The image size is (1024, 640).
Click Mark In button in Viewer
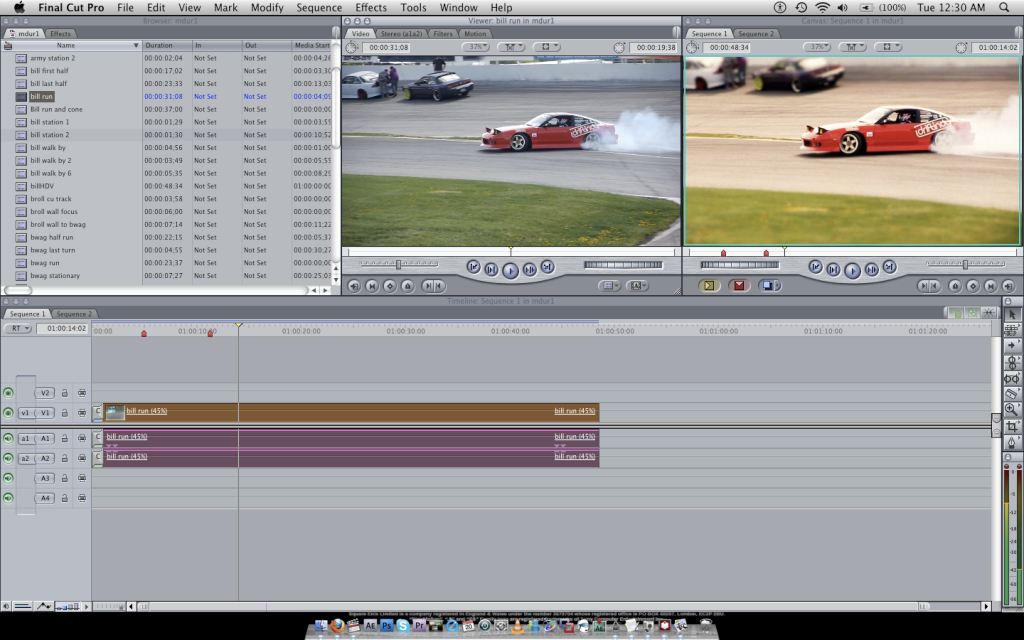pyautogui.click(x=430, y=285)
